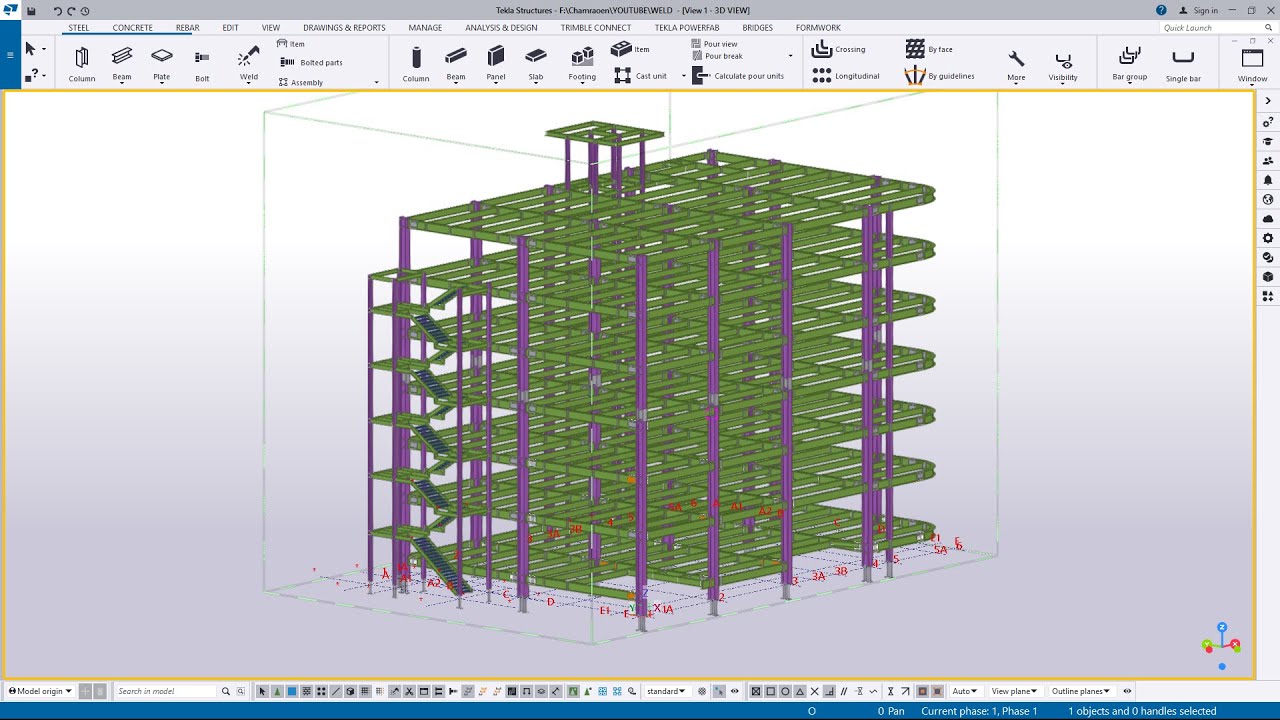The width and height of the screenshot is (1280, 720).
Task: Choose the concrete Panel tool
Action: pyautogui.click(x=496, y=64)
